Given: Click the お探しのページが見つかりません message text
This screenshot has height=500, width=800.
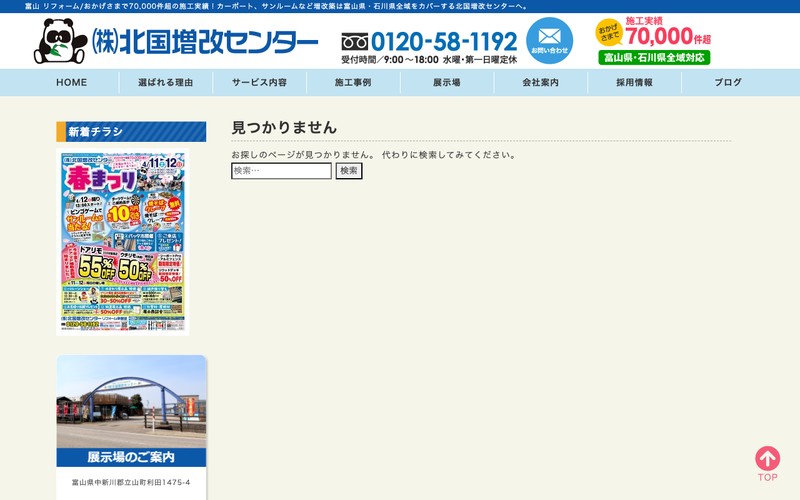Looking at the screenshot, I should click(373, 155).
